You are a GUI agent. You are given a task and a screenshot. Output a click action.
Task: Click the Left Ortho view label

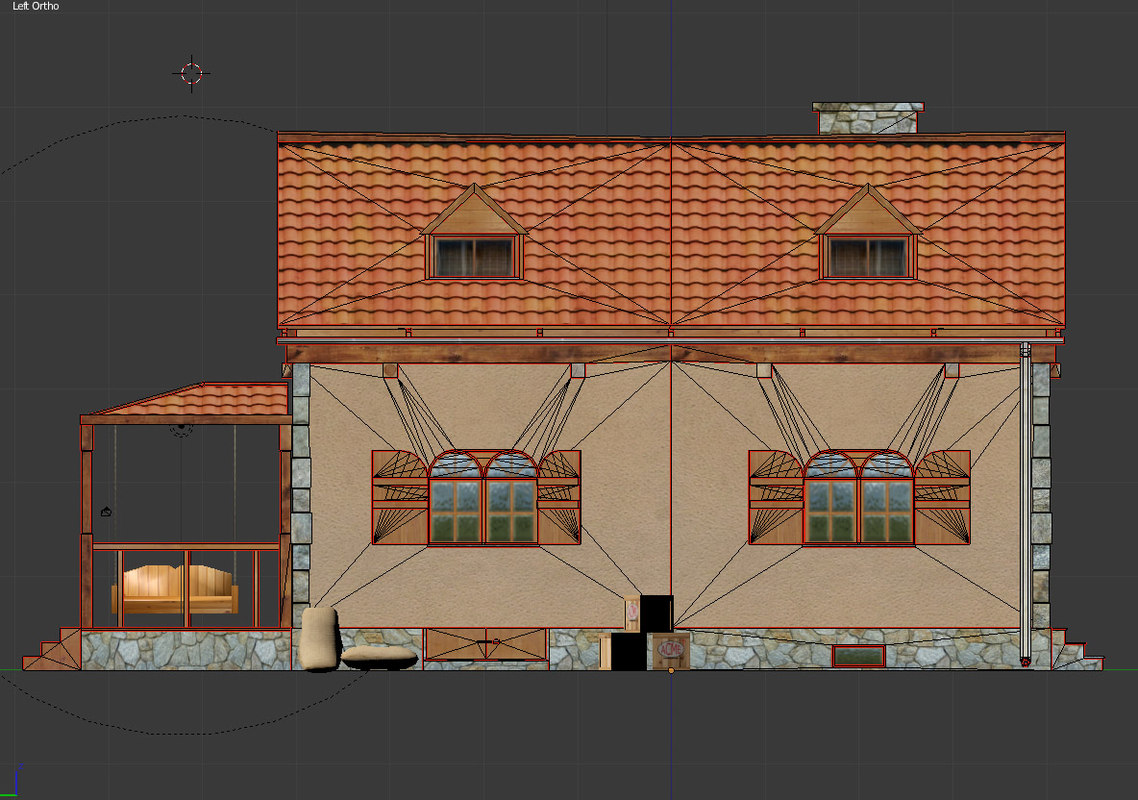(36, 6)
